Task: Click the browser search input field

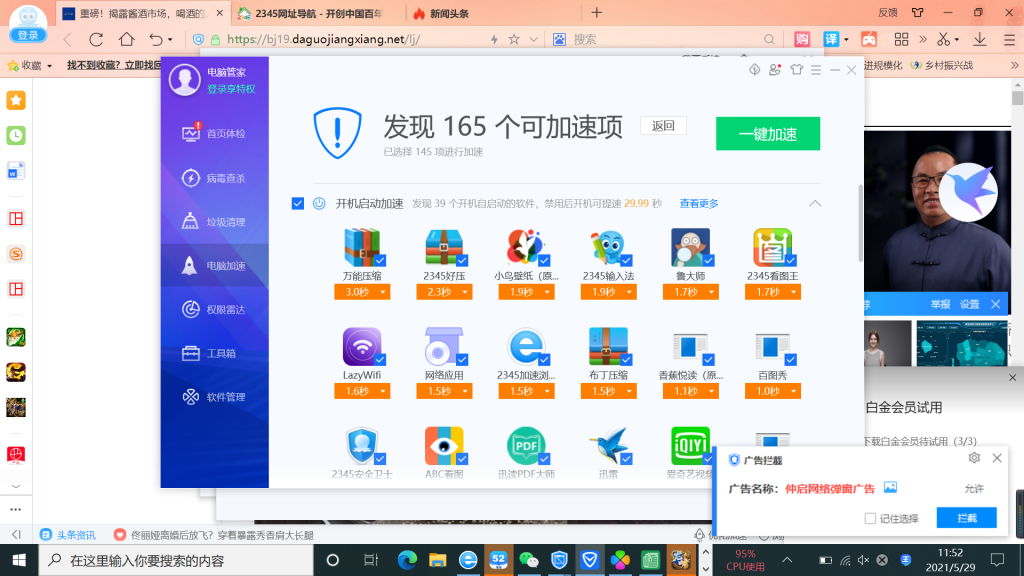Action: pos(666,39)
